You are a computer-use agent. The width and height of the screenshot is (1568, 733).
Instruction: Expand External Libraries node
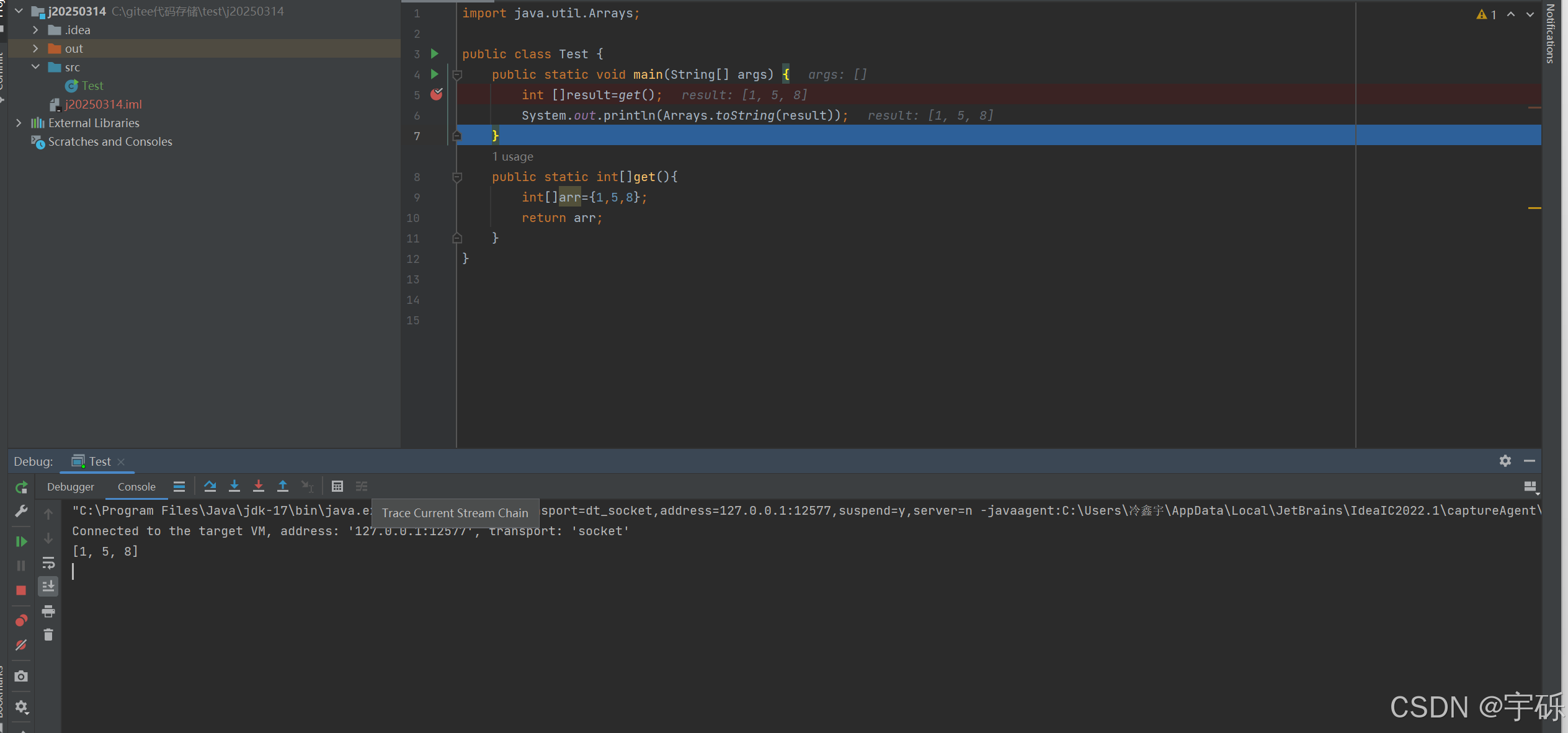(x=19, y=123)
